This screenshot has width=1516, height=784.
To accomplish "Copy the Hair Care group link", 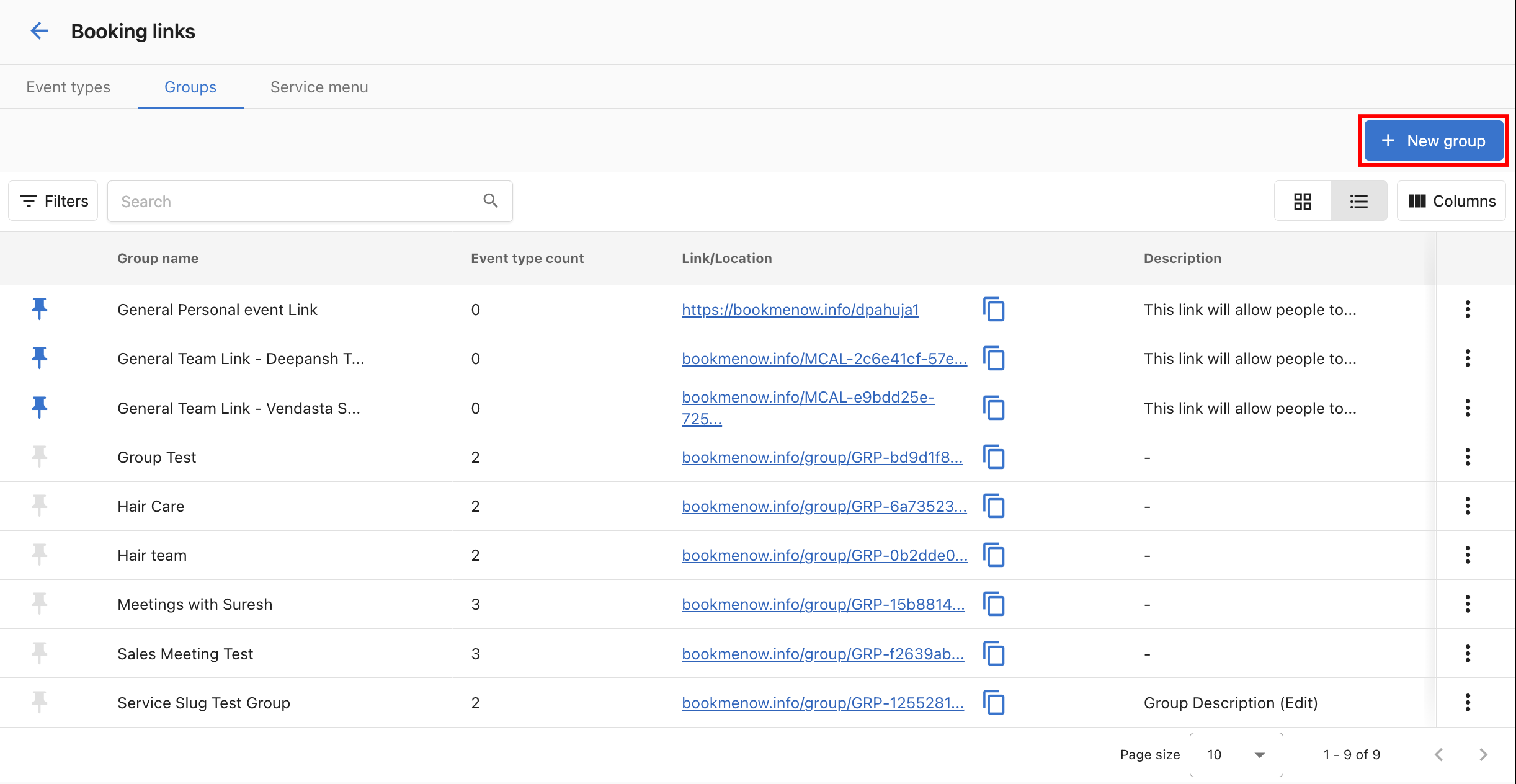I will click(x=994, y=506).
